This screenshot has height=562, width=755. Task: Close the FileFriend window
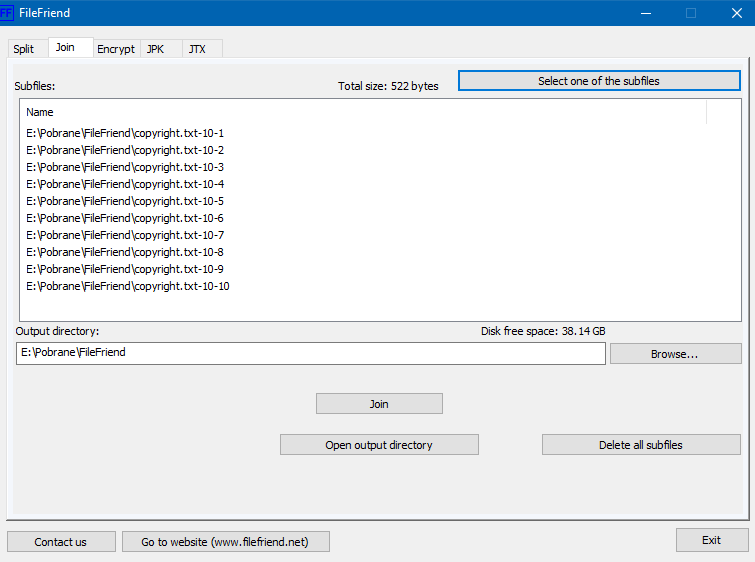tap(736, 13)
